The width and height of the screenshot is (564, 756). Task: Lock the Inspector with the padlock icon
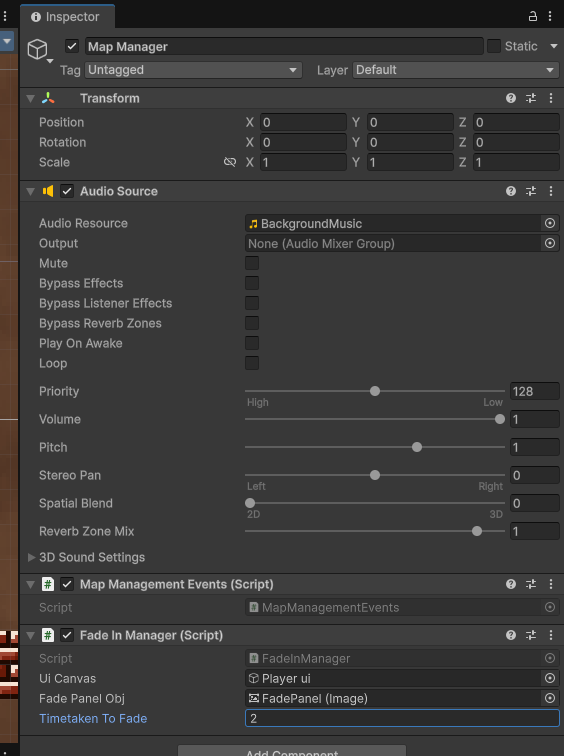(532, 16)
